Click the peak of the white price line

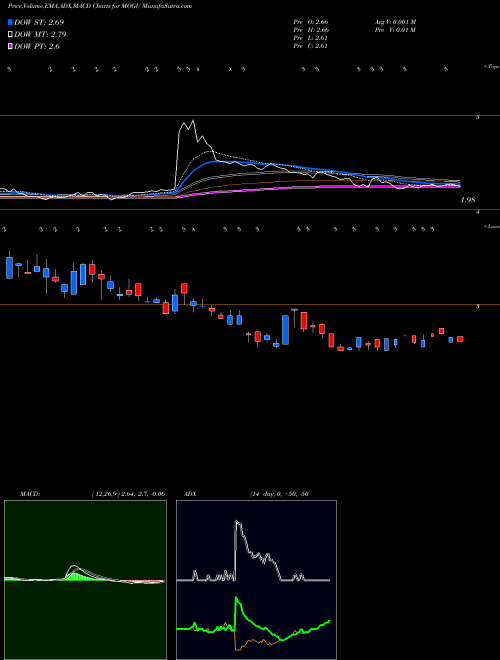[x=193, y=121]
